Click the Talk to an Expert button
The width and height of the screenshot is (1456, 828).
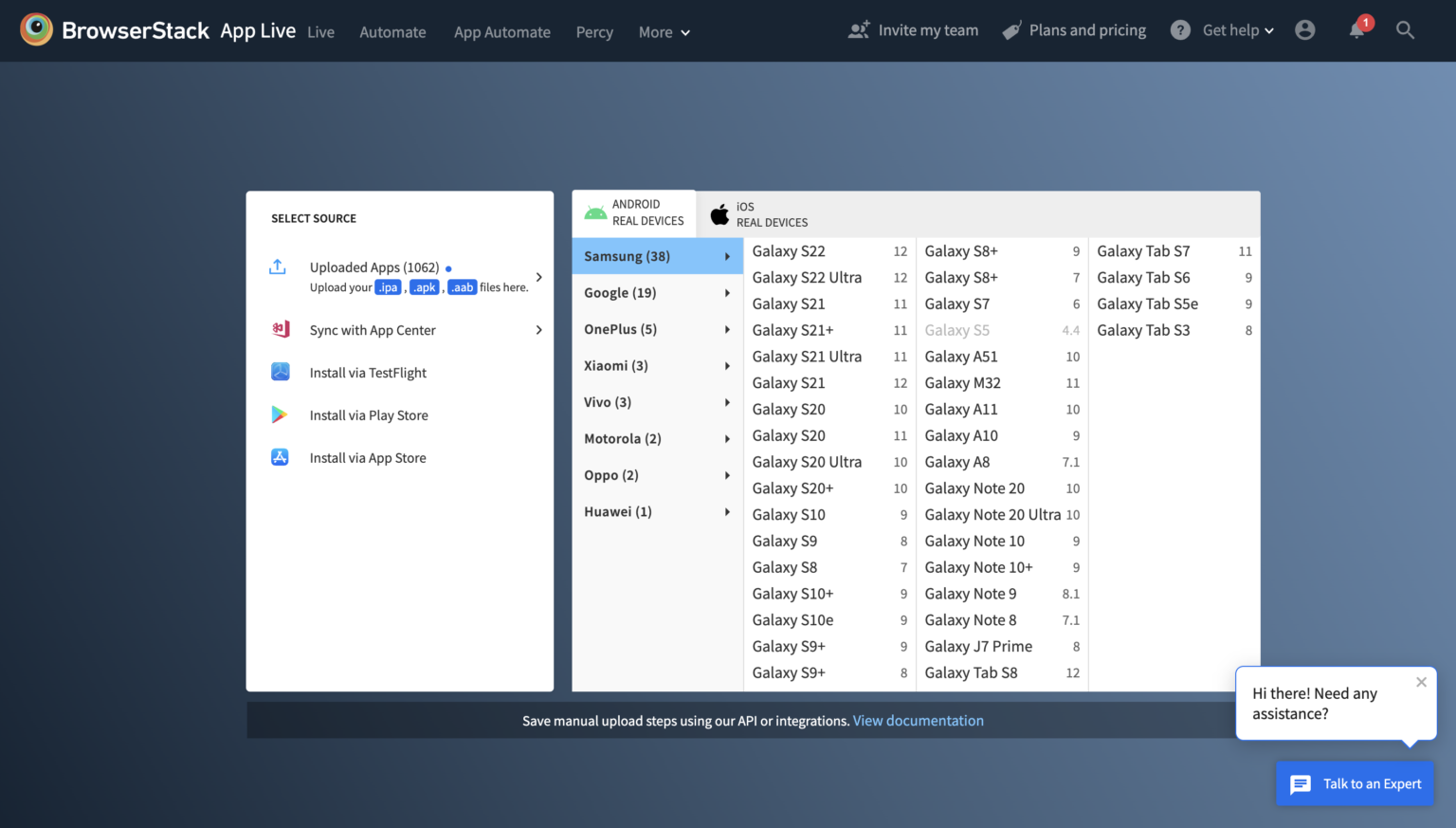1355,783
